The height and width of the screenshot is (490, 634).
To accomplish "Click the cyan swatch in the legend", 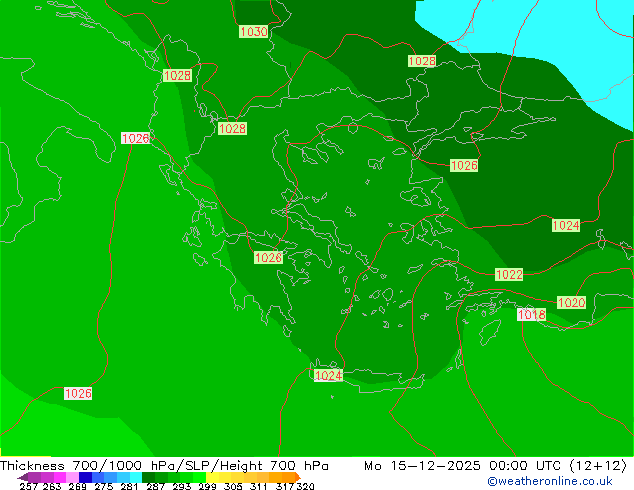I will 136,477.
